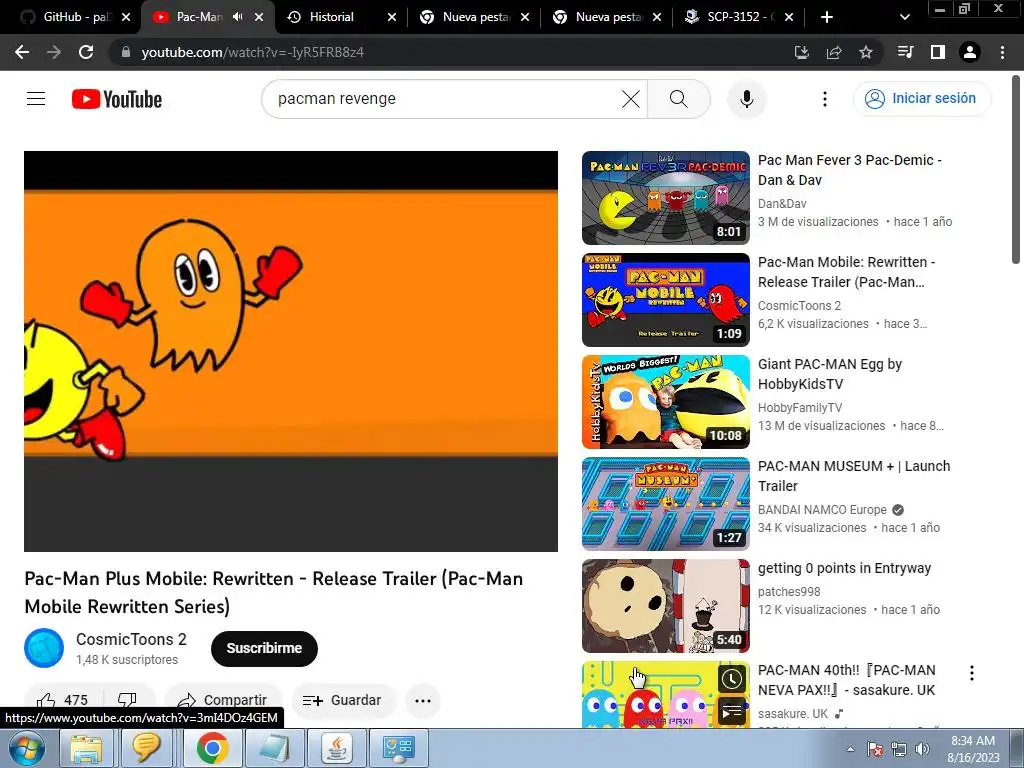
Task: Open the media control icon in toolbar
Action: pos(906,52)
